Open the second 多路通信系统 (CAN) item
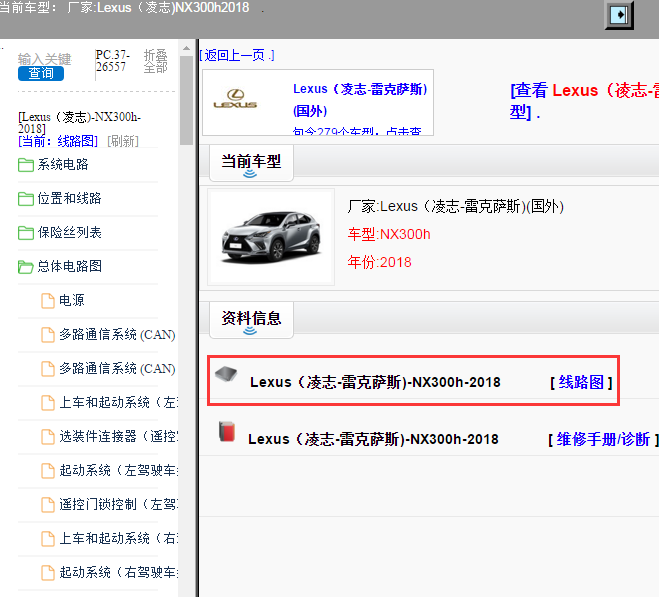This screenshot has width=659, height=597. tap(117, 369)
